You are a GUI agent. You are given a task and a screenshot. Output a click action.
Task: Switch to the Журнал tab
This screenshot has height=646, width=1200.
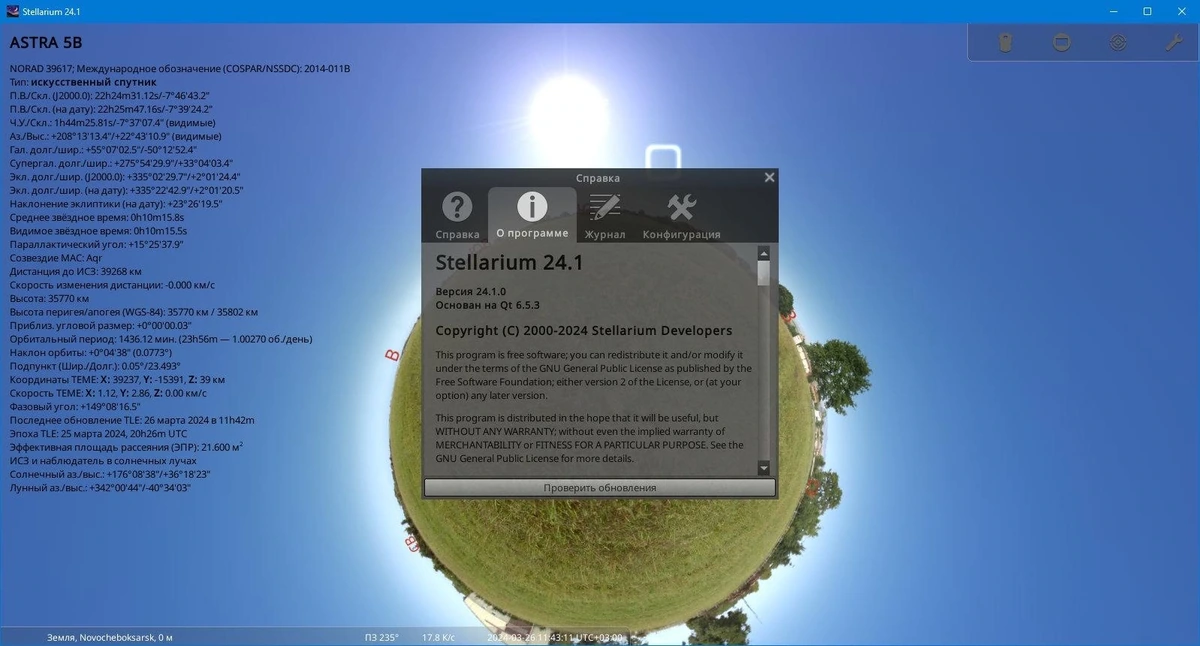click(605, 216)
